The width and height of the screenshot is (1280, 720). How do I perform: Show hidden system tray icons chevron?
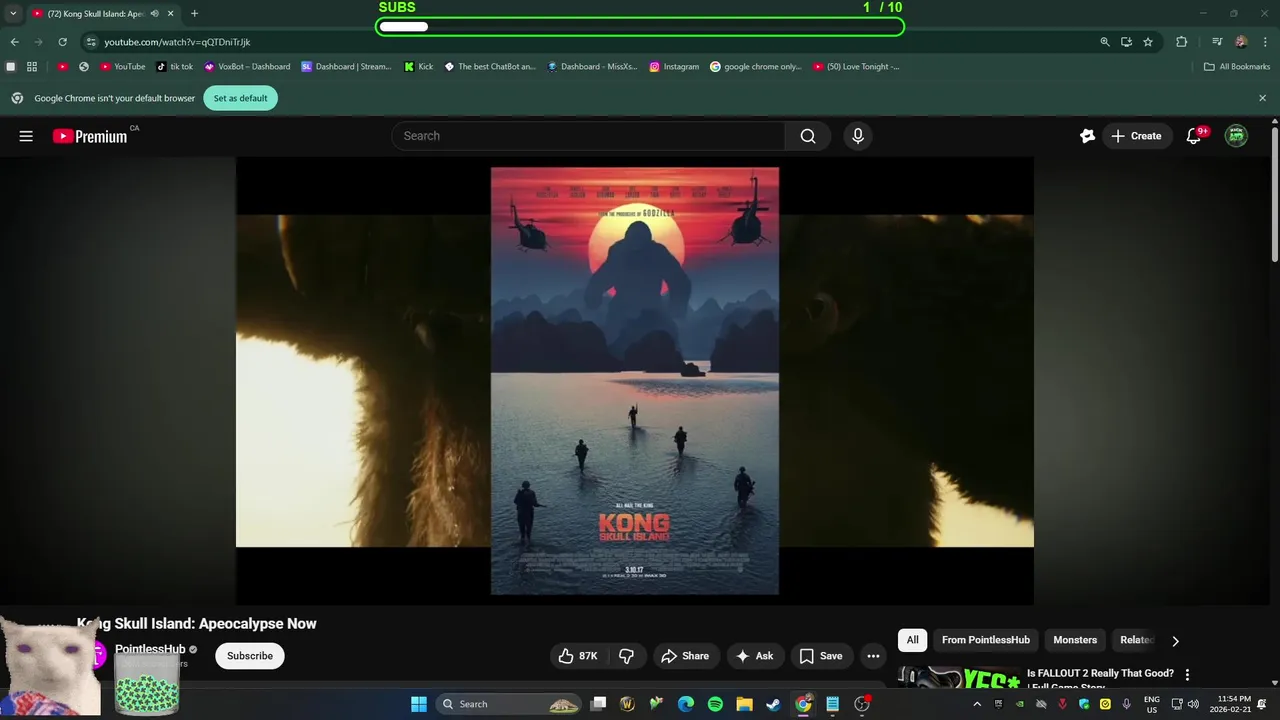tap(977, 704)
